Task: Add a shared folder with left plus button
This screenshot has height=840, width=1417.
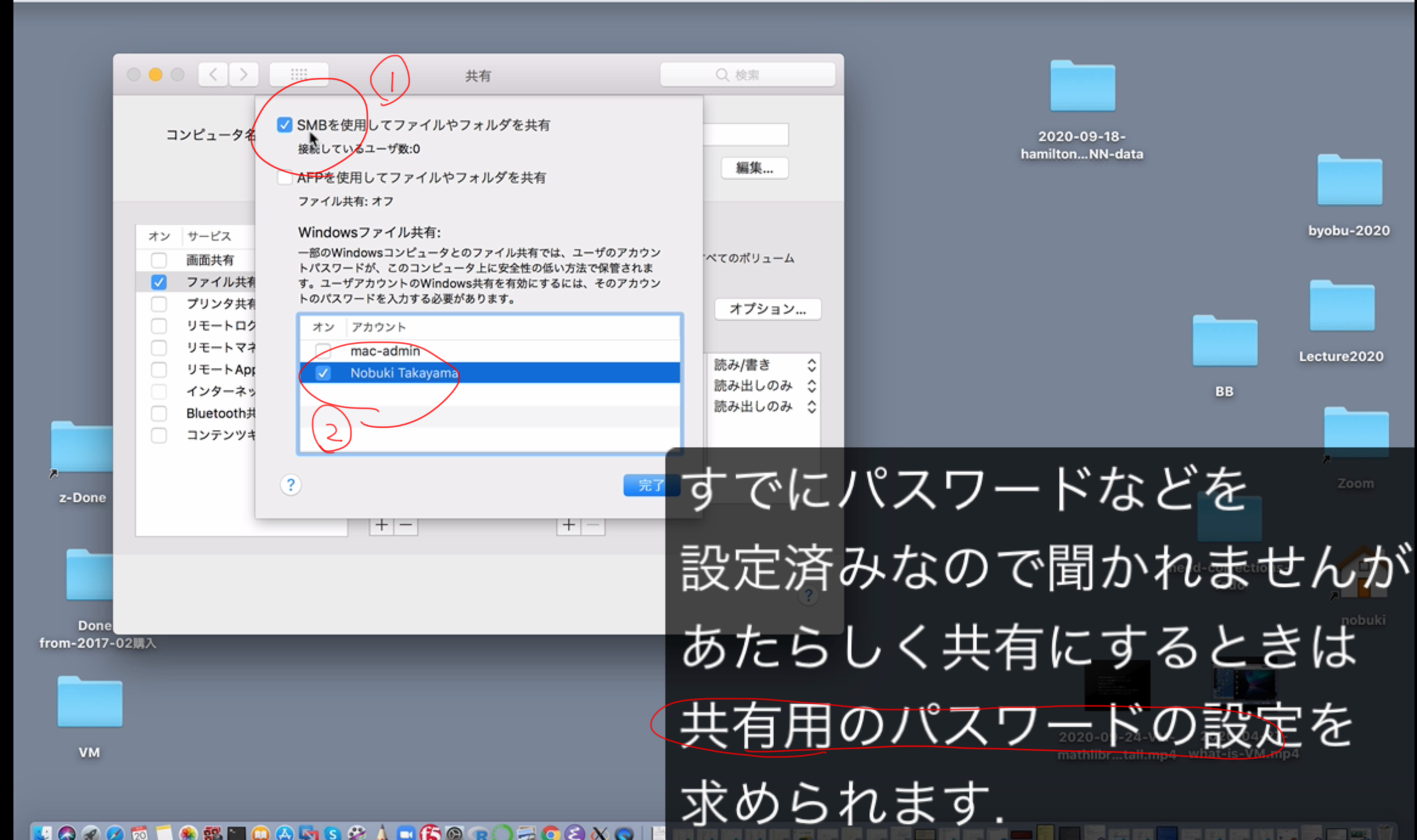Action: tap(382, 525)
